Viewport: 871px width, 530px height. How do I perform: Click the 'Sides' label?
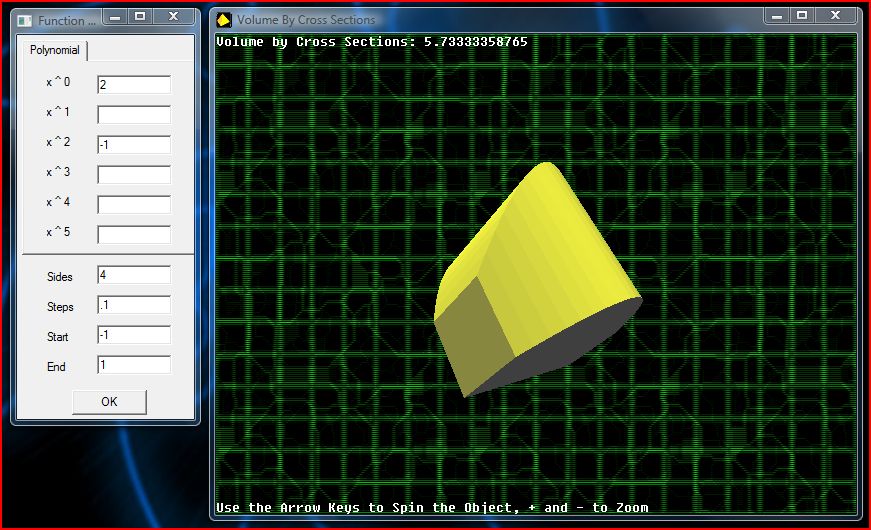[59, 277]
